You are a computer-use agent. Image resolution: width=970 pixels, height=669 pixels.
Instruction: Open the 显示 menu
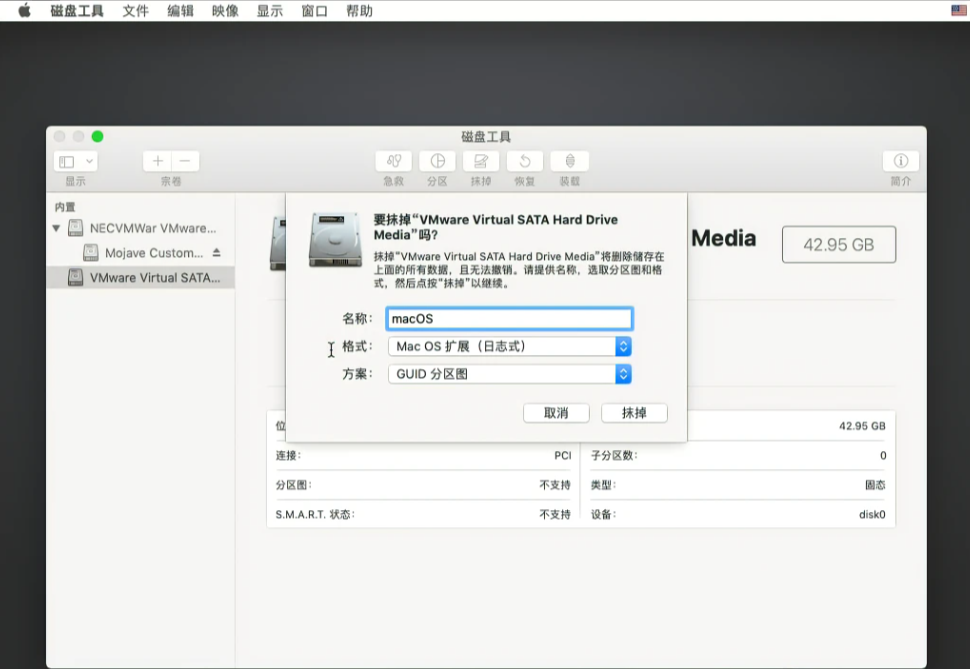click(x=270, y=11)
